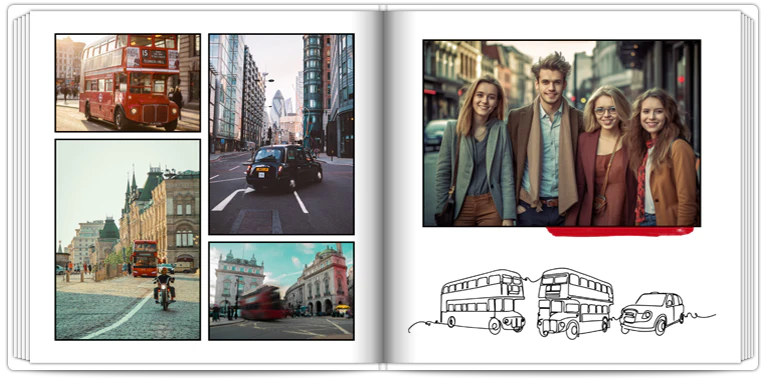Click the Gherkin skyscraper in the taxi photo

(x=278, y=108)
